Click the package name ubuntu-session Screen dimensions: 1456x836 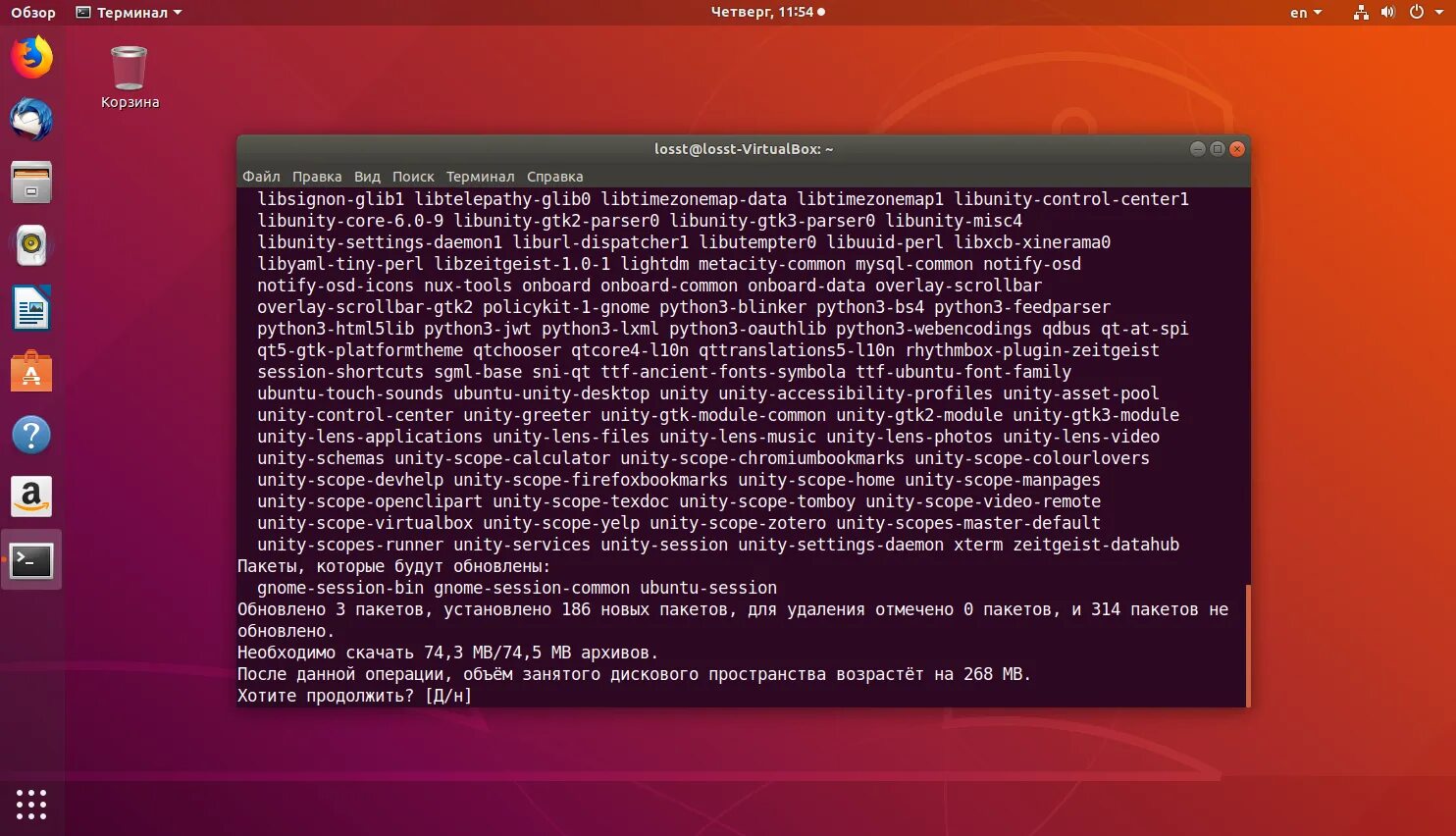pos(708,588)
